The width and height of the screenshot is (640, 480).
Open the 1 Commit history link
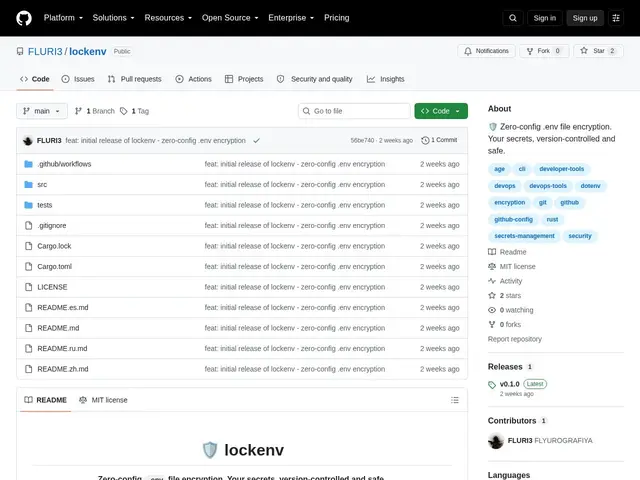(439, 140)
